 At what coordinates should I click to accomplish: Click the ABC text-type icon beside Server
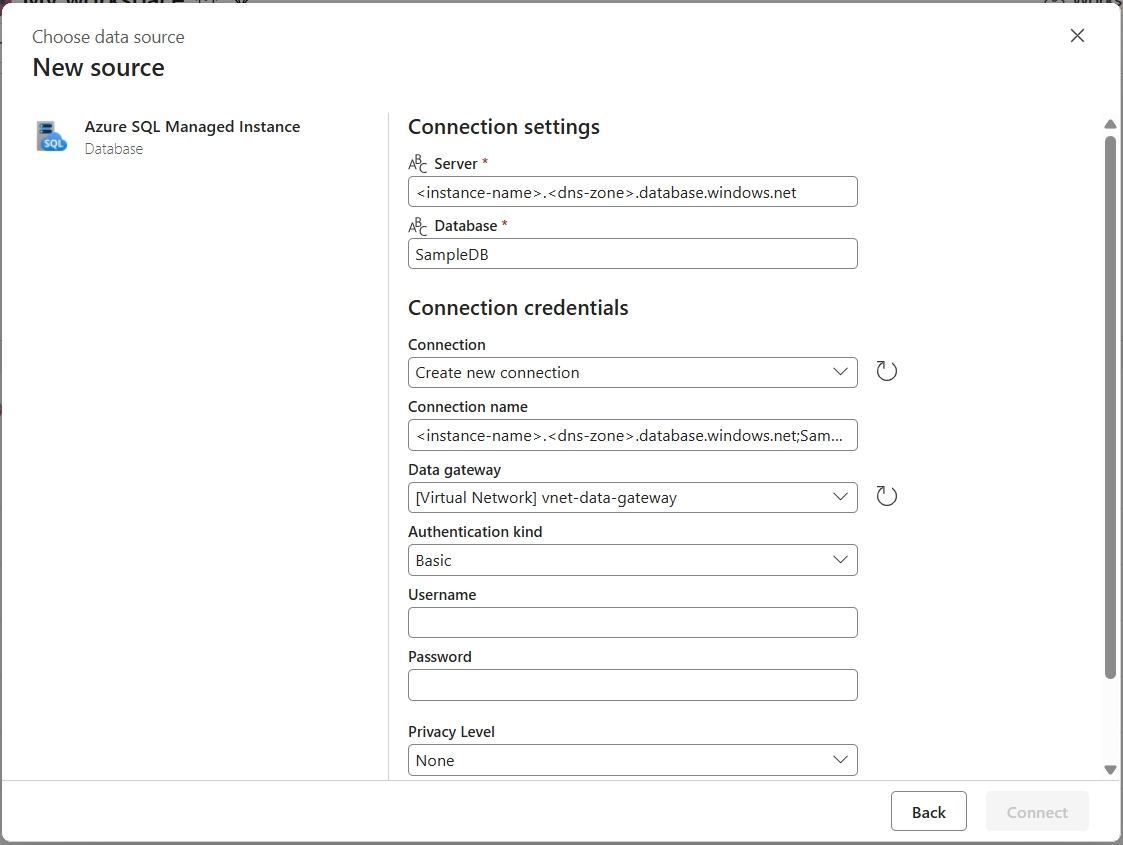[417, 162]
